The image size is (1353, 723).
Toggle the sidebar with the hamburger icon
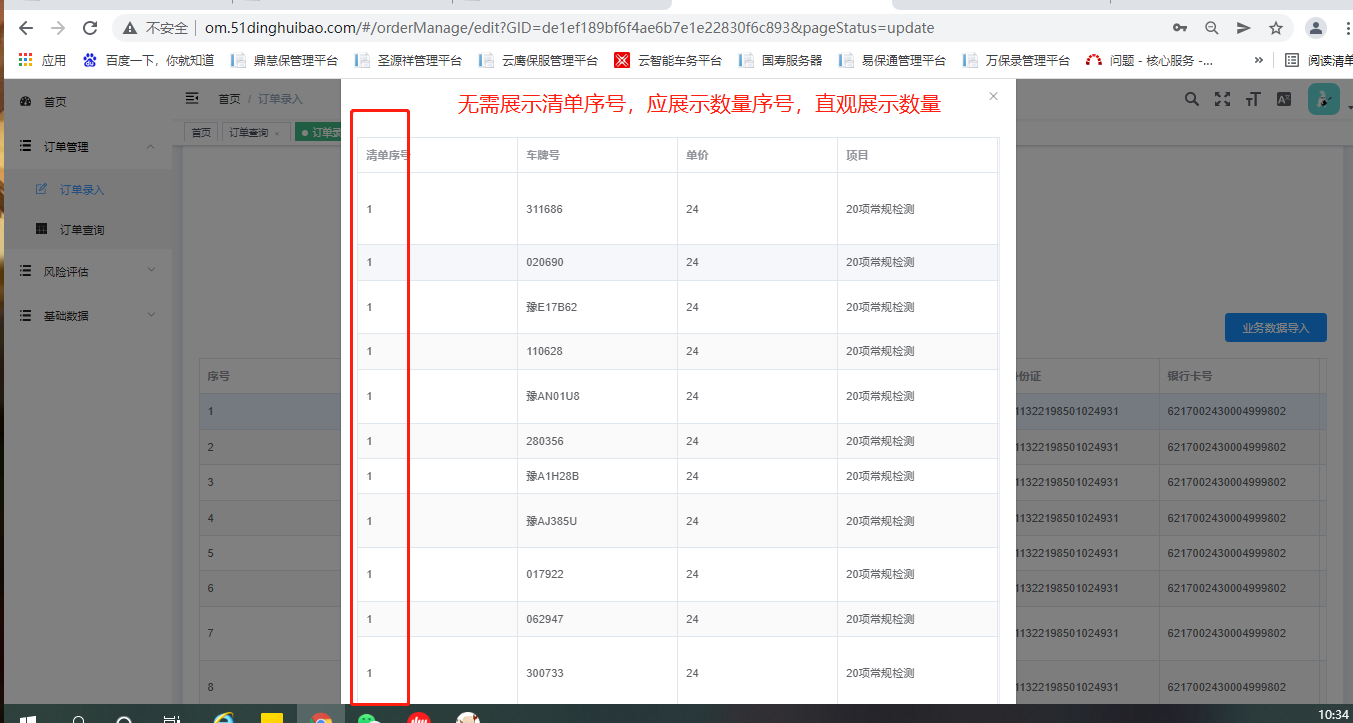192,98
